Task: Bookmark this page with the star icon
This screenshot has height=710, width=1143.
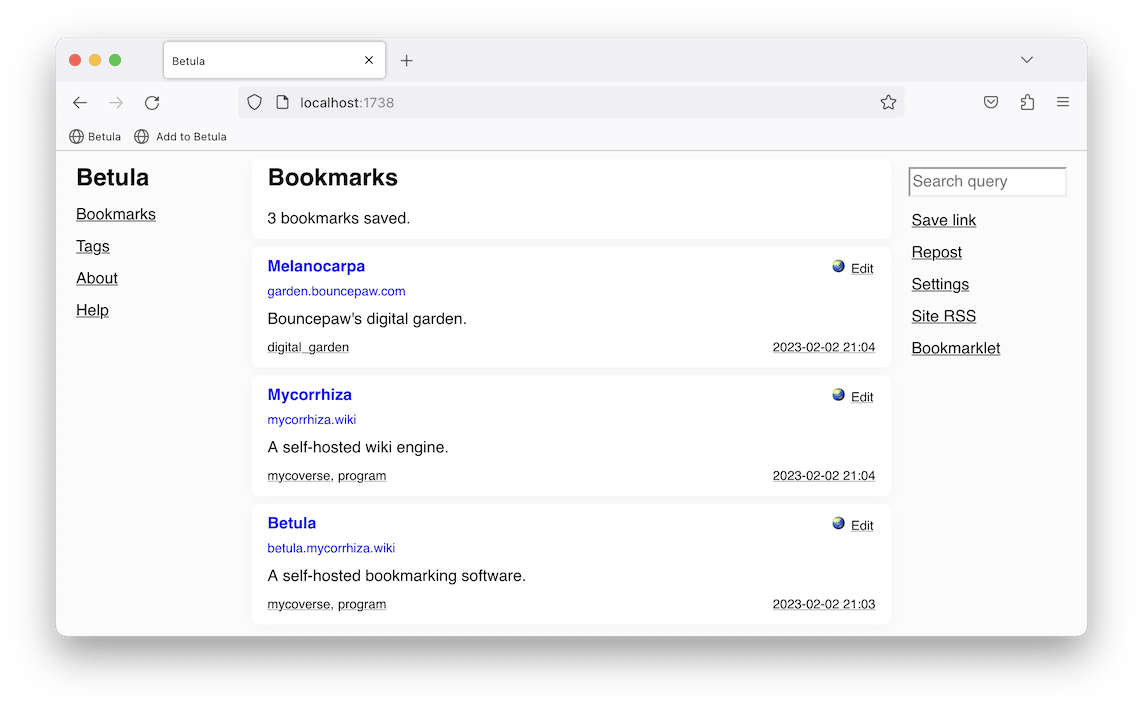Action: click(888, 103)
